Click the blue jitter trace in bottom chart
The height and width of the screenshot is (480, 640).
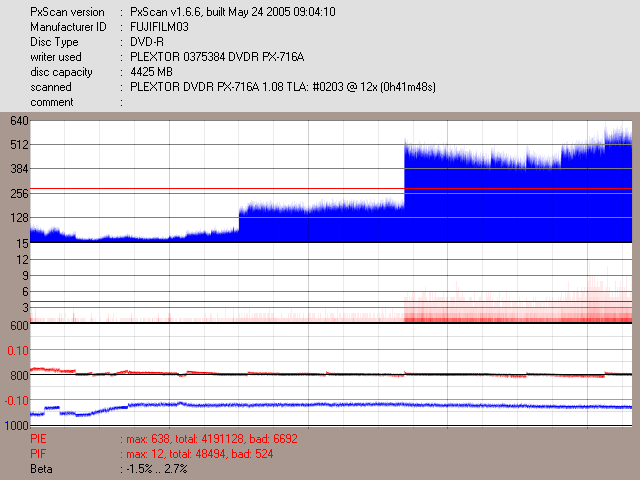[331, 405]
